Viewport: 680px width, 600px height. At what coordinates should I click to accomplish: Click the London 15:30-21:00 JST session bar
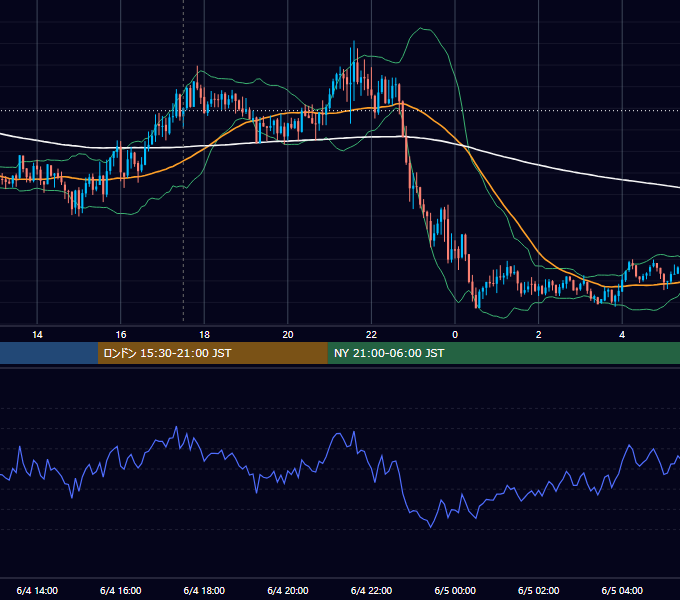click(x=212, y=353)
